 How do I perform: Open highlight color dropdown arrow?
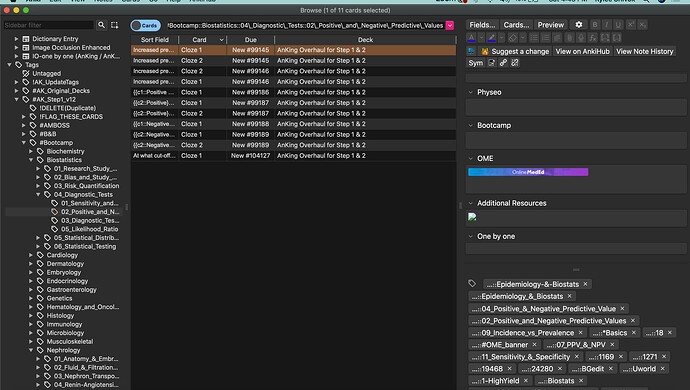coord(502,38)
